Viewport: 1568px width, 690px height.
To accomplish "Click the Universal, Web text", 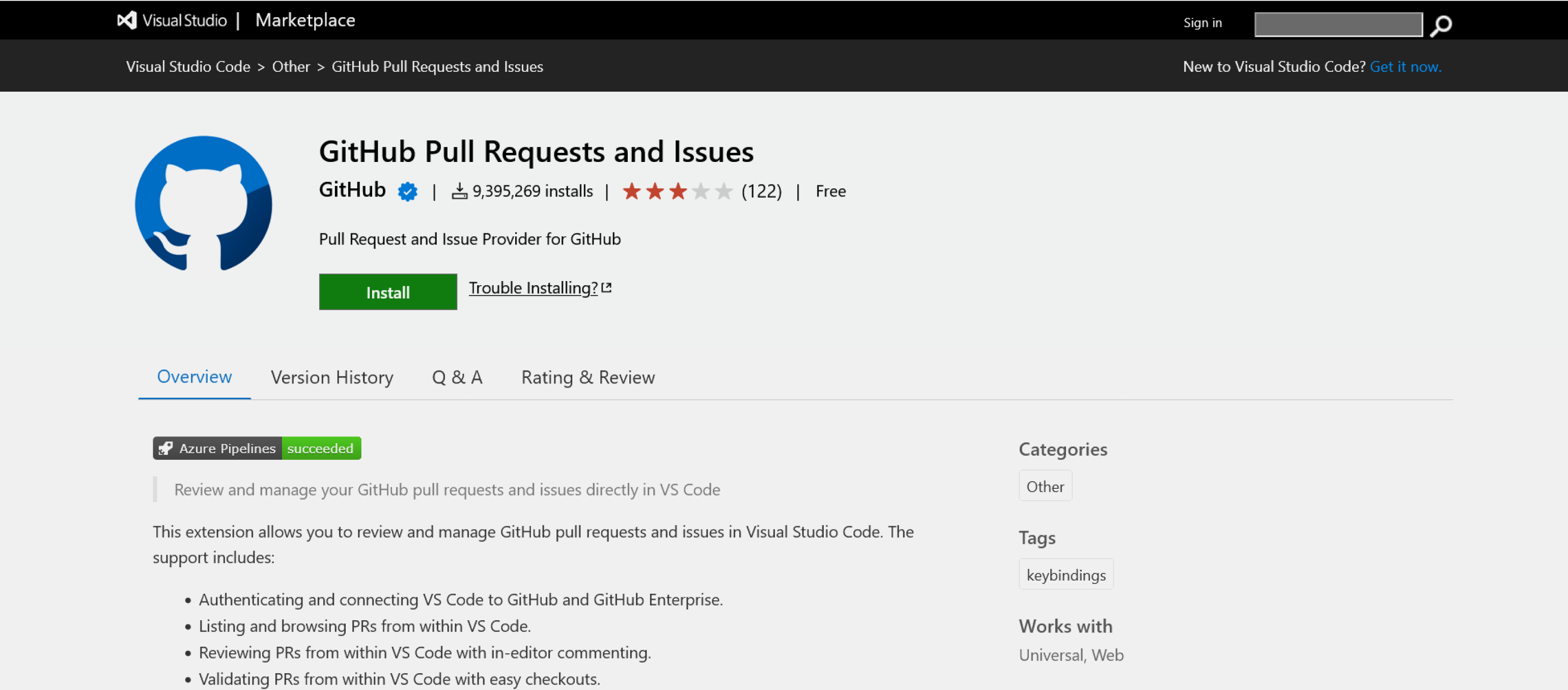I will tap(1071, 655).
